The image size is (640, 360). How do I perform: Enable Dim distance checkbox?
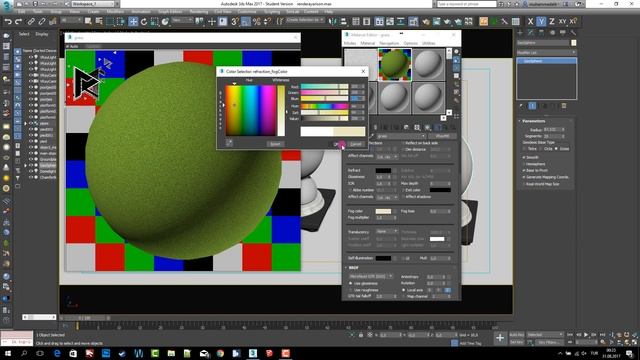(x=403, y=150)
